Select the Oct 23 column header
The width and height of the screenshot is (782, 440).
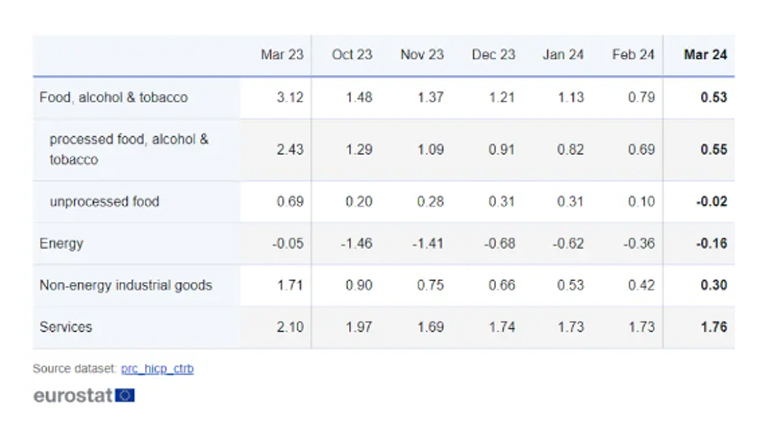pos(353,55)
